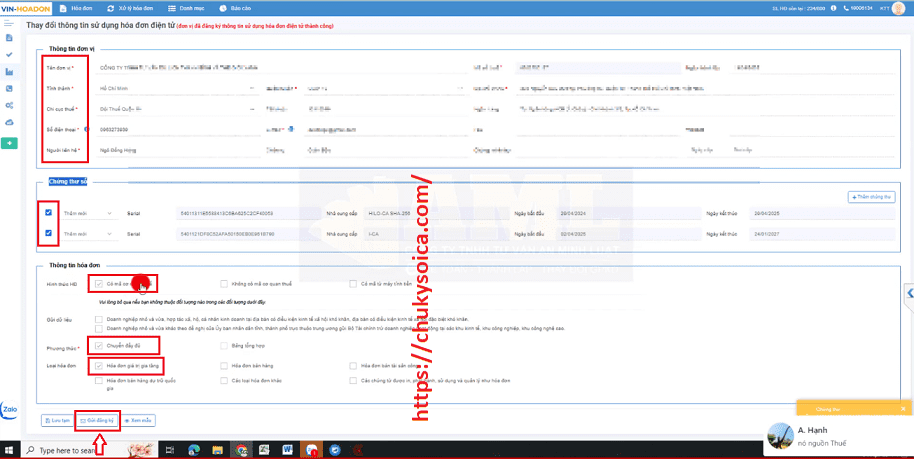The image size is (914, 459).
Task: Check Hóa đơn bán tài sản công
Action: point(353,366)
